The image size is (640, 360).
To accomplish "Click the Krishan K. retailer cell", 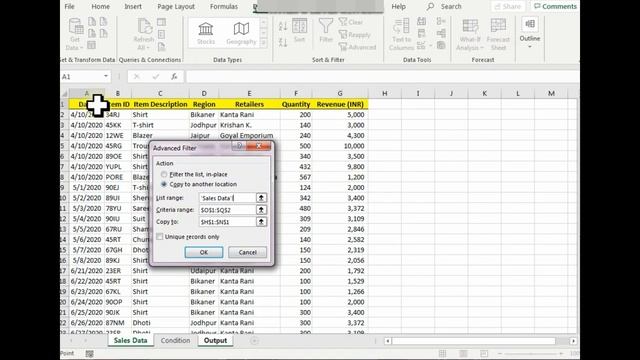I will coord(249,125).
